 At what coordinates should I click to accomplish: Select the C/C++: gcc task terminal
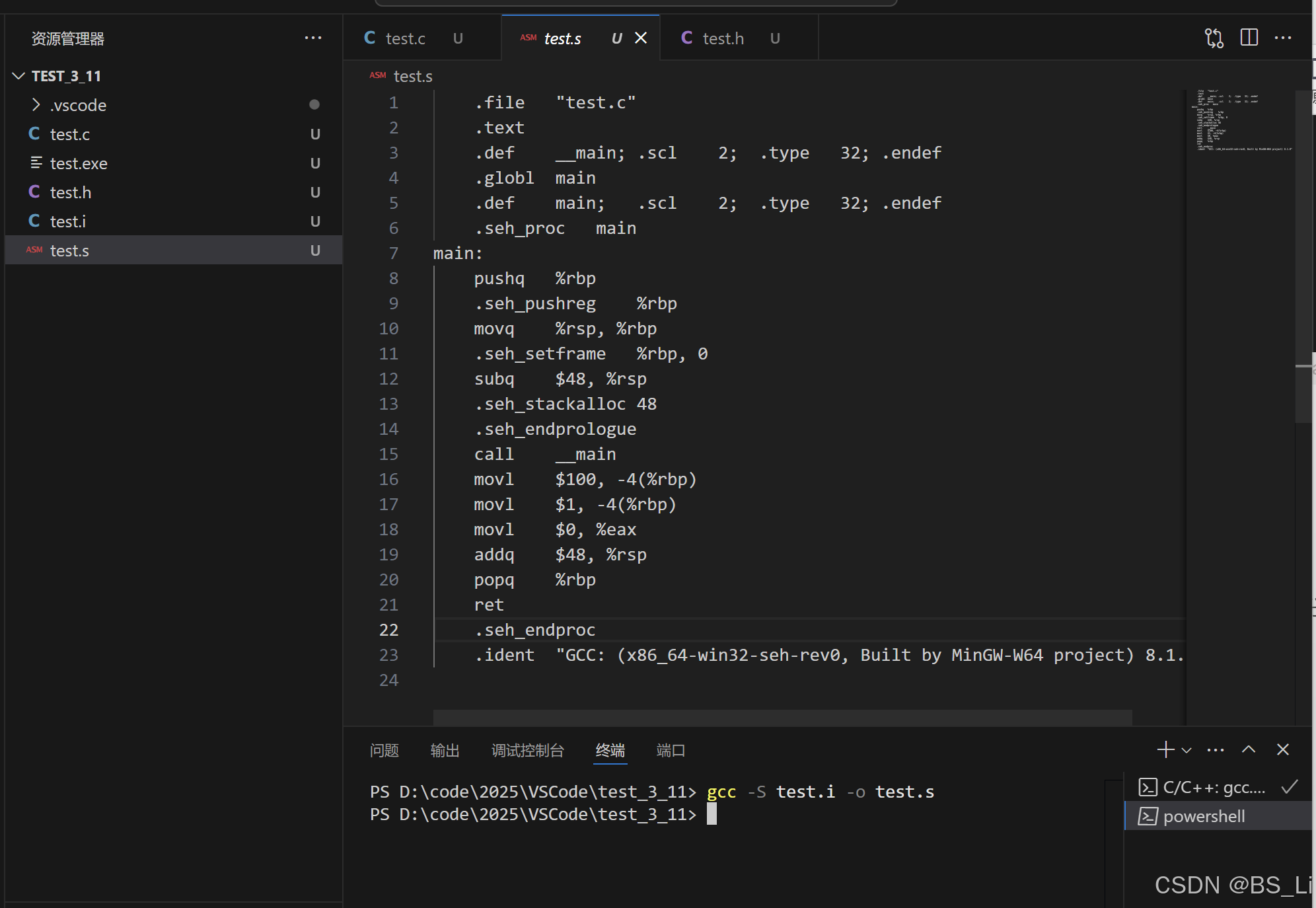point(1213,788)
